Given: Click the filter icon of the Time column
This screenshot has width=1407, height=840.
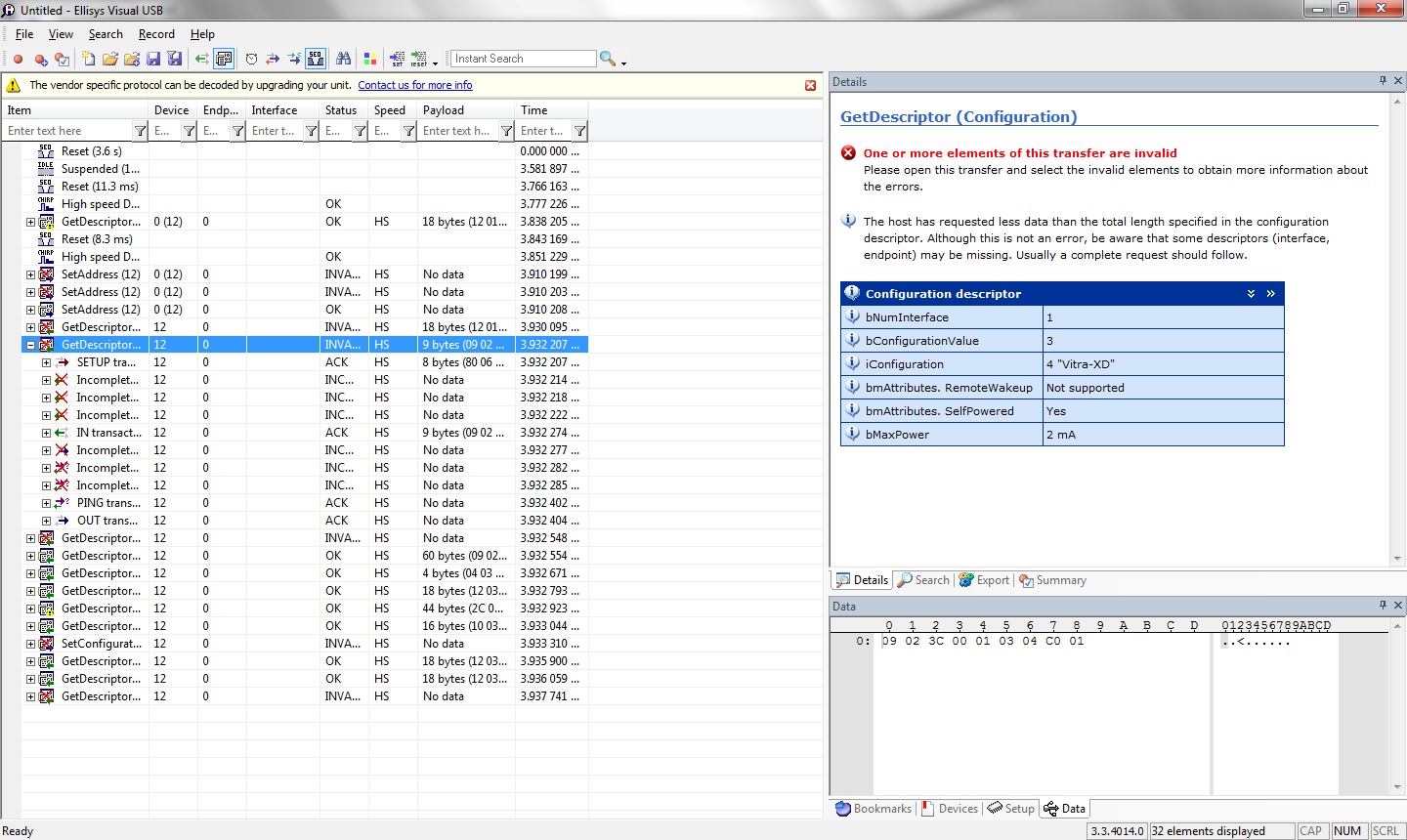Looking at the screenshot, I should pos(579,131).
